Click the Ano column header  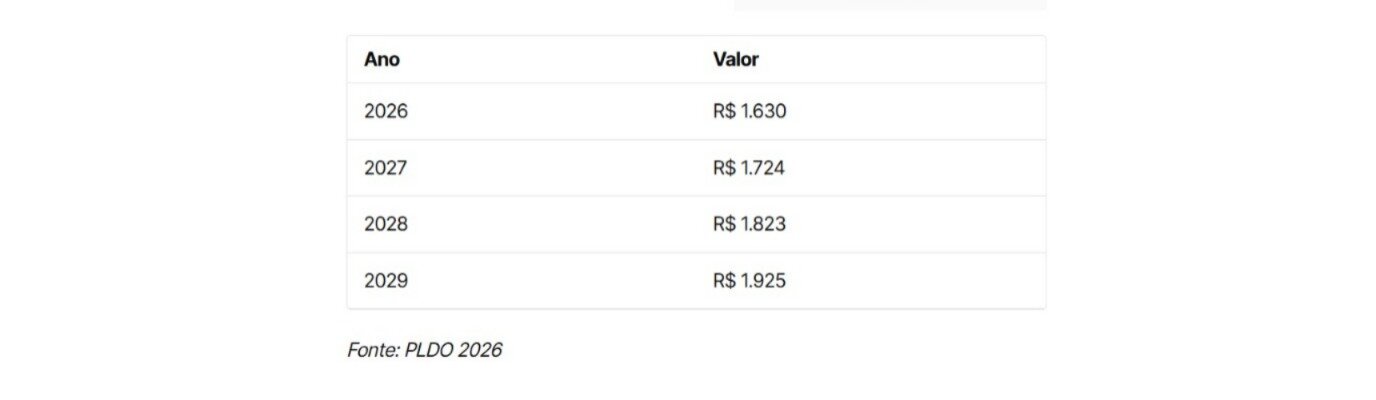pyautogui.click(x=382, y=59)
